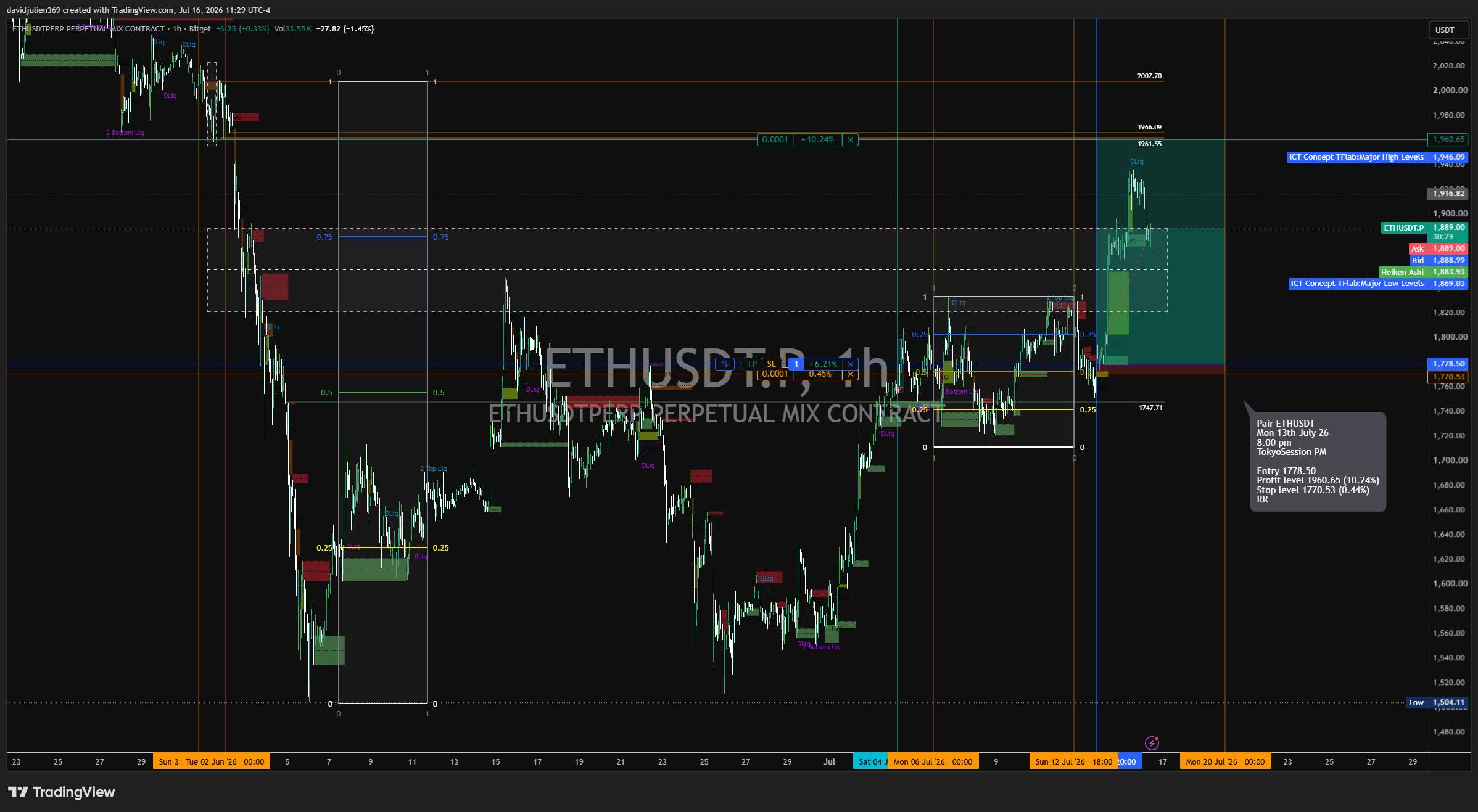Screen dimensions: 1478x812
Task: Close the take-profit order at +10.24%
Action: tap(850, 140)
